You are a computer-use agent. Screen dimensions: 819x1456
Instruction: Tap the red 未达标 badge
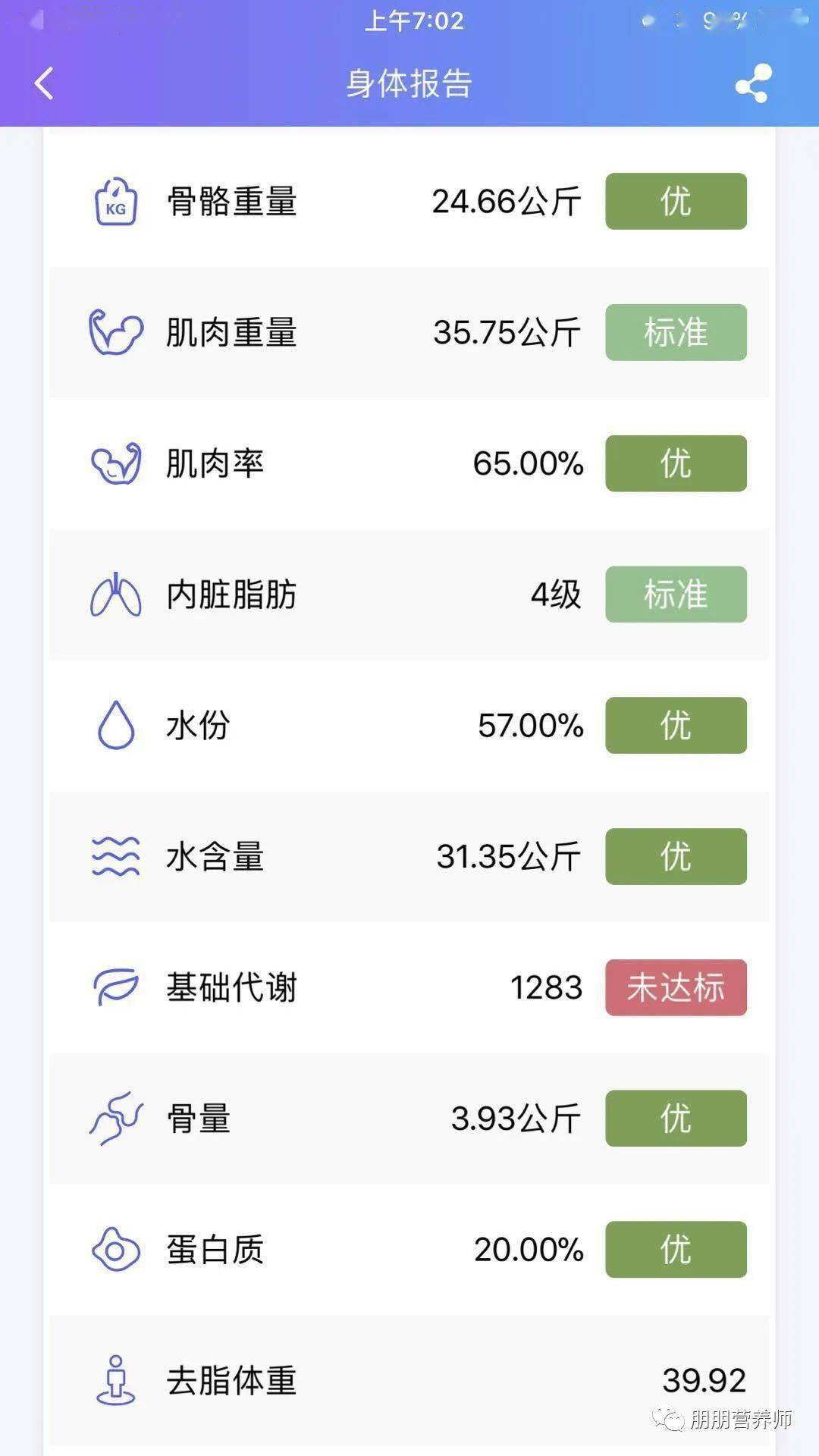click(x=676, y=987)
